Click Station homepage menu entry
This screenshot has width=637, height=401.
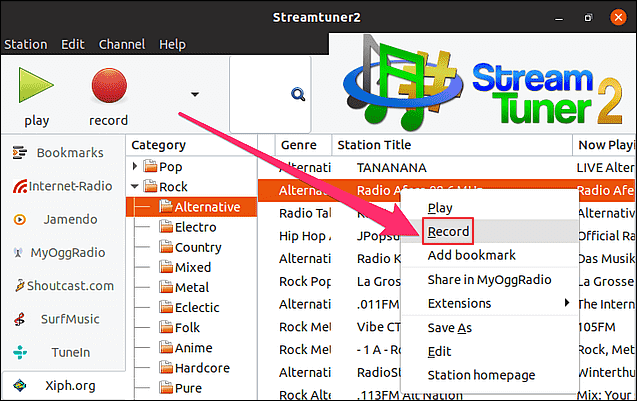481,375
